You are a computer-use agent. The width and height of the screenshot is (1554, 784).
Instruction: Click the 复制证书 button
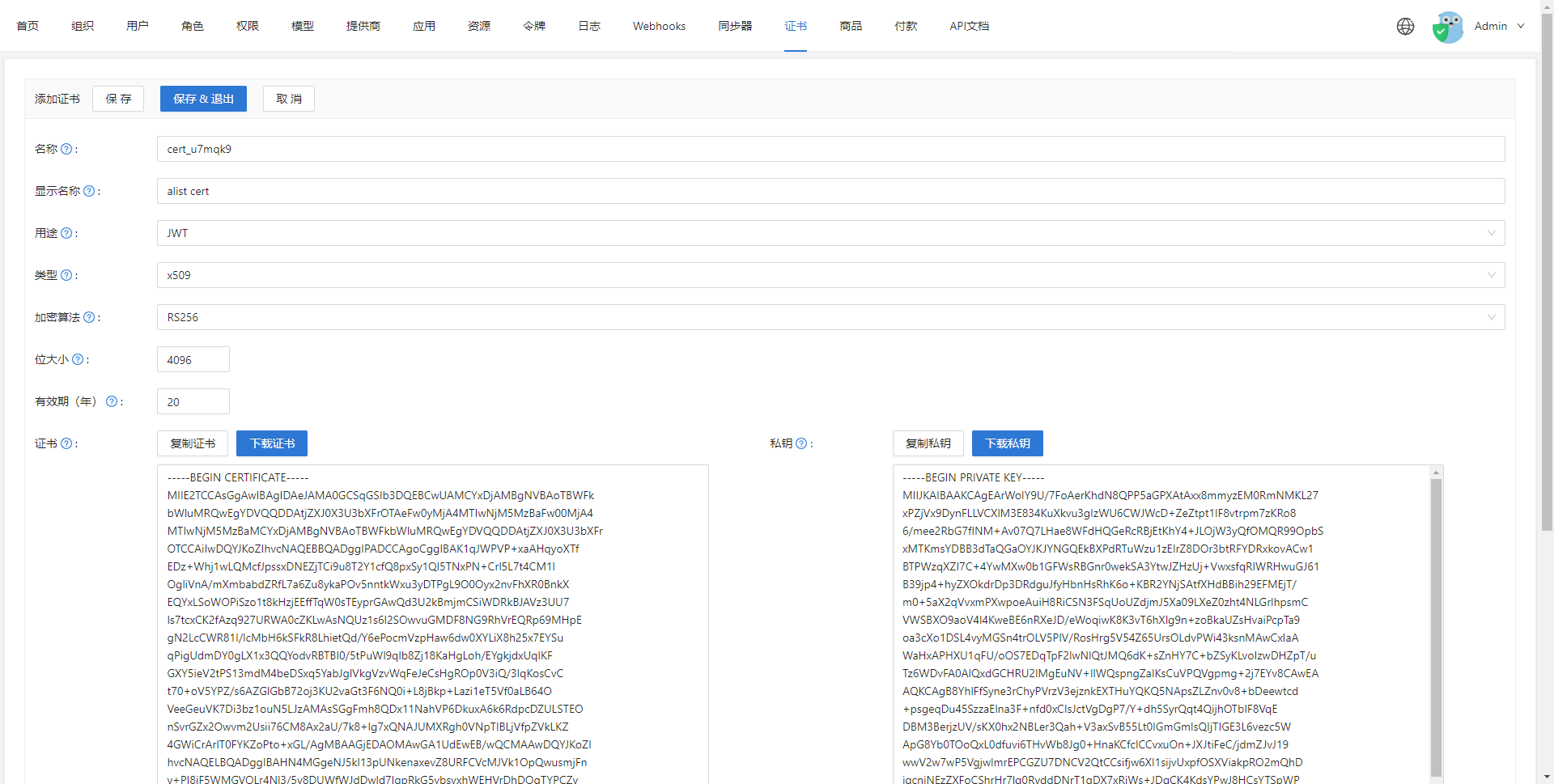tap(193, 443)
